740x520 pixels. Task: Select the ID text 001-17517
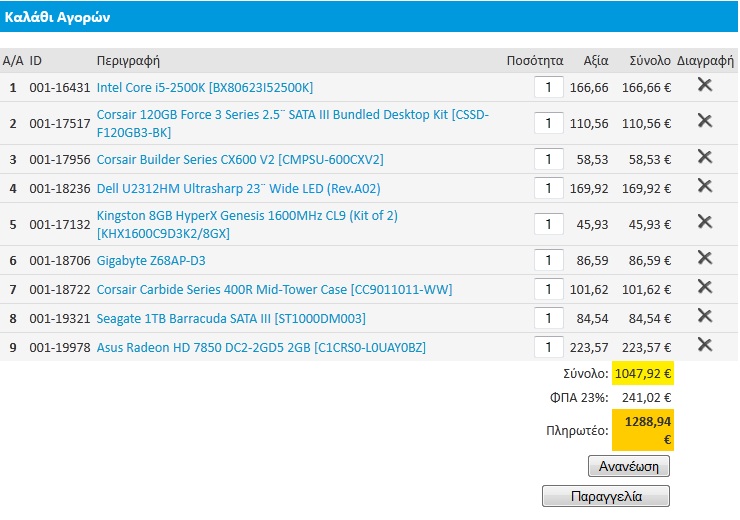click(59, 124)
